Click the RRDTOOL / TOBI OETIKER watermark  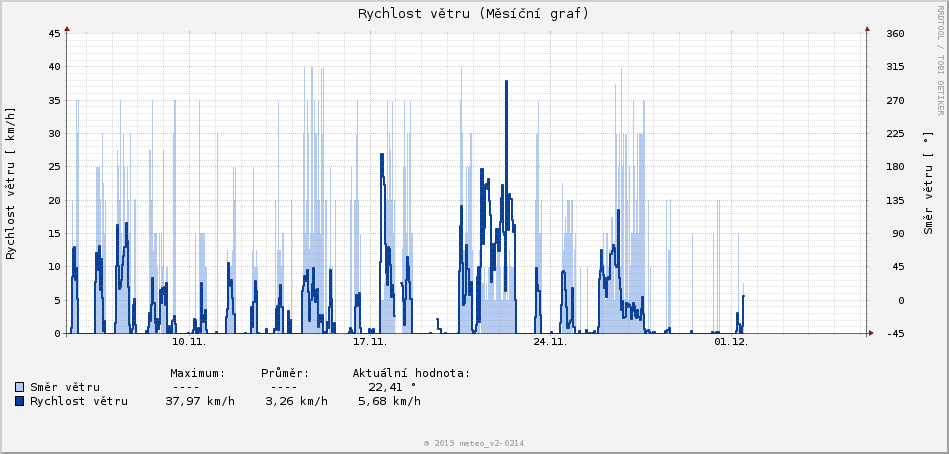[940, 59]
